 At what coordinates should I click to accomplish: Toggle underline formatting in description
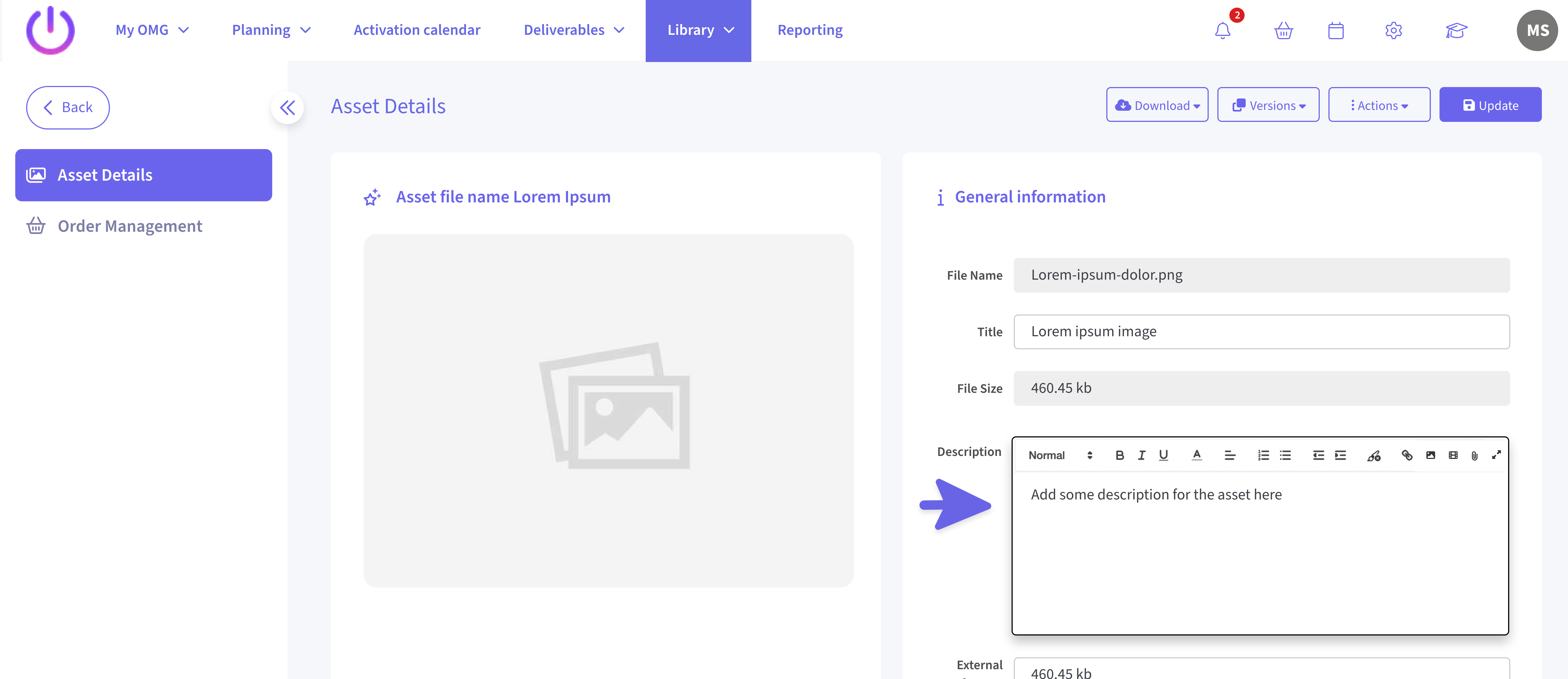(x=1163, y=455)
